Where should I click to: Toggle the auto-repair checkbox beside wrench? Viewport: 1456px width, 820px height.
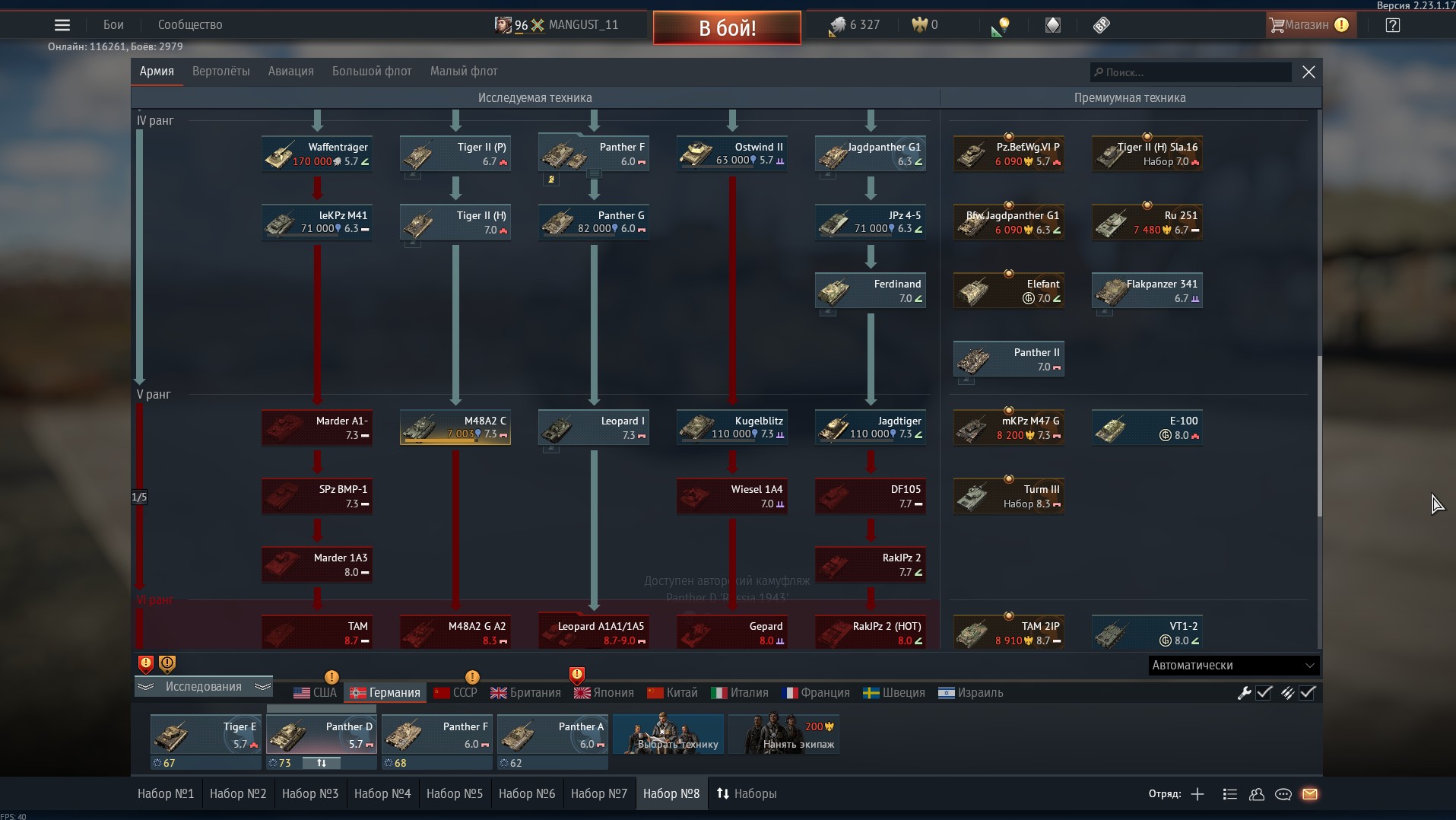pos(1264,693)
